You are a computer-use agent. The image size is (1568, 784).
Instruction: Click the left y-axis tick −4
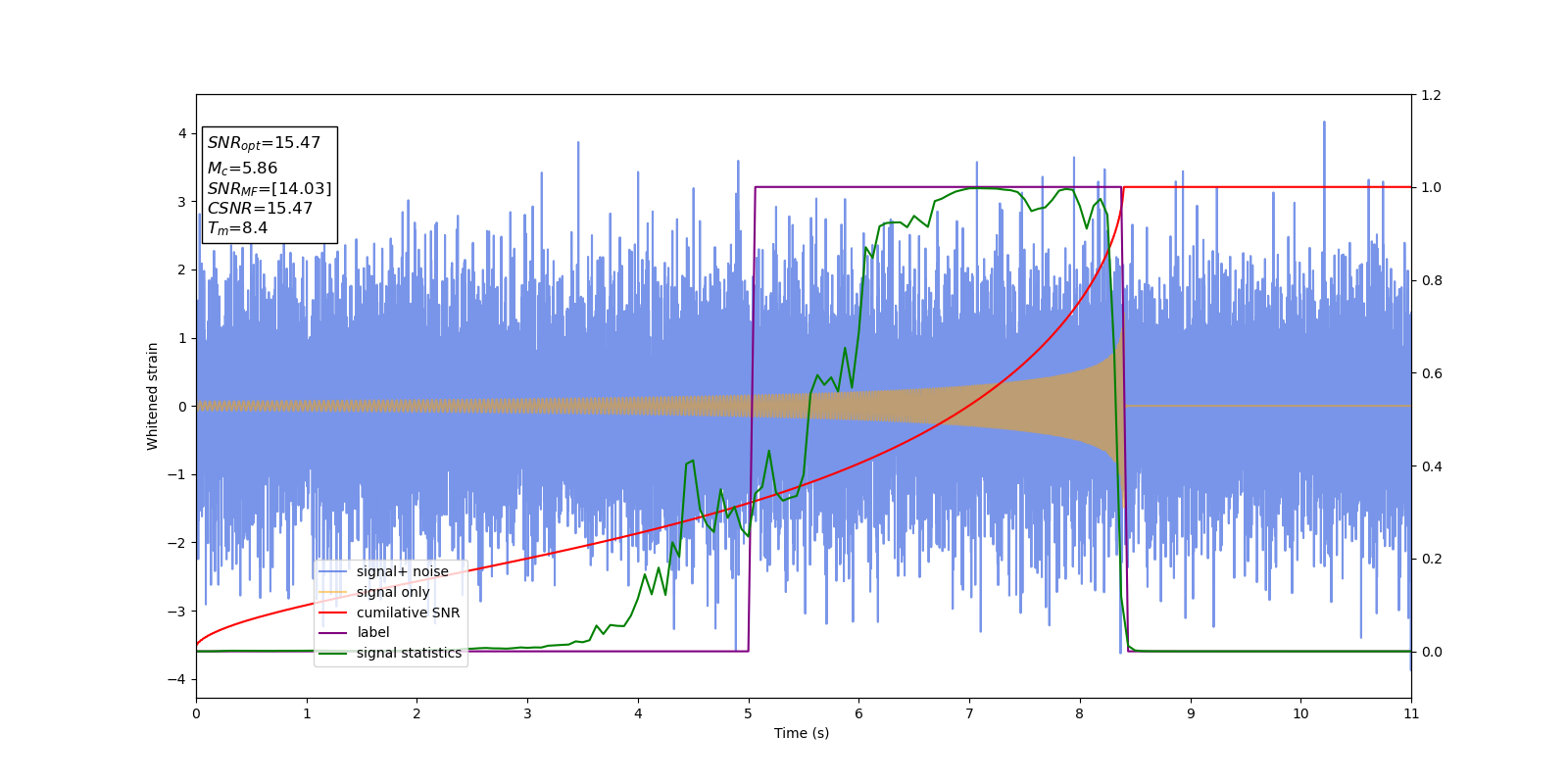pyautogui.click(x=177, y=679)
